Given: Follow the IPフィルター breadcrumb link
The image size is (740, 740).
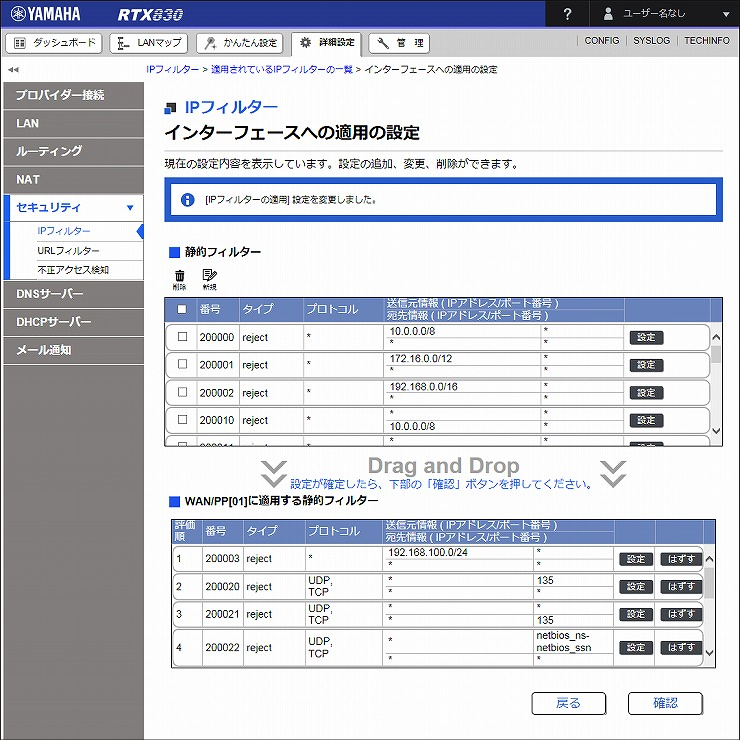Looking at the screenshot, I should 172,69.
